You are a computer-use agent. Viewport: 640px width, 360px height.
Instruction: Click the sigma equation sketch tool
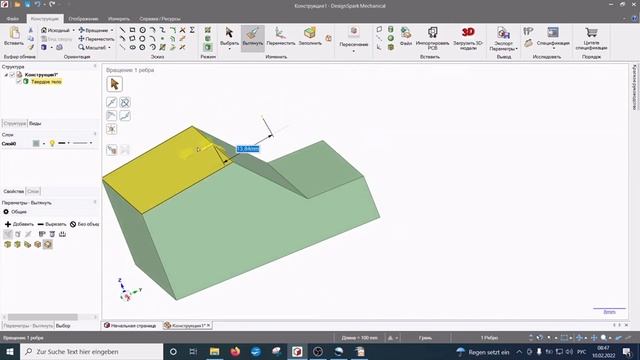pyautogui.click(x=192, y=30)
